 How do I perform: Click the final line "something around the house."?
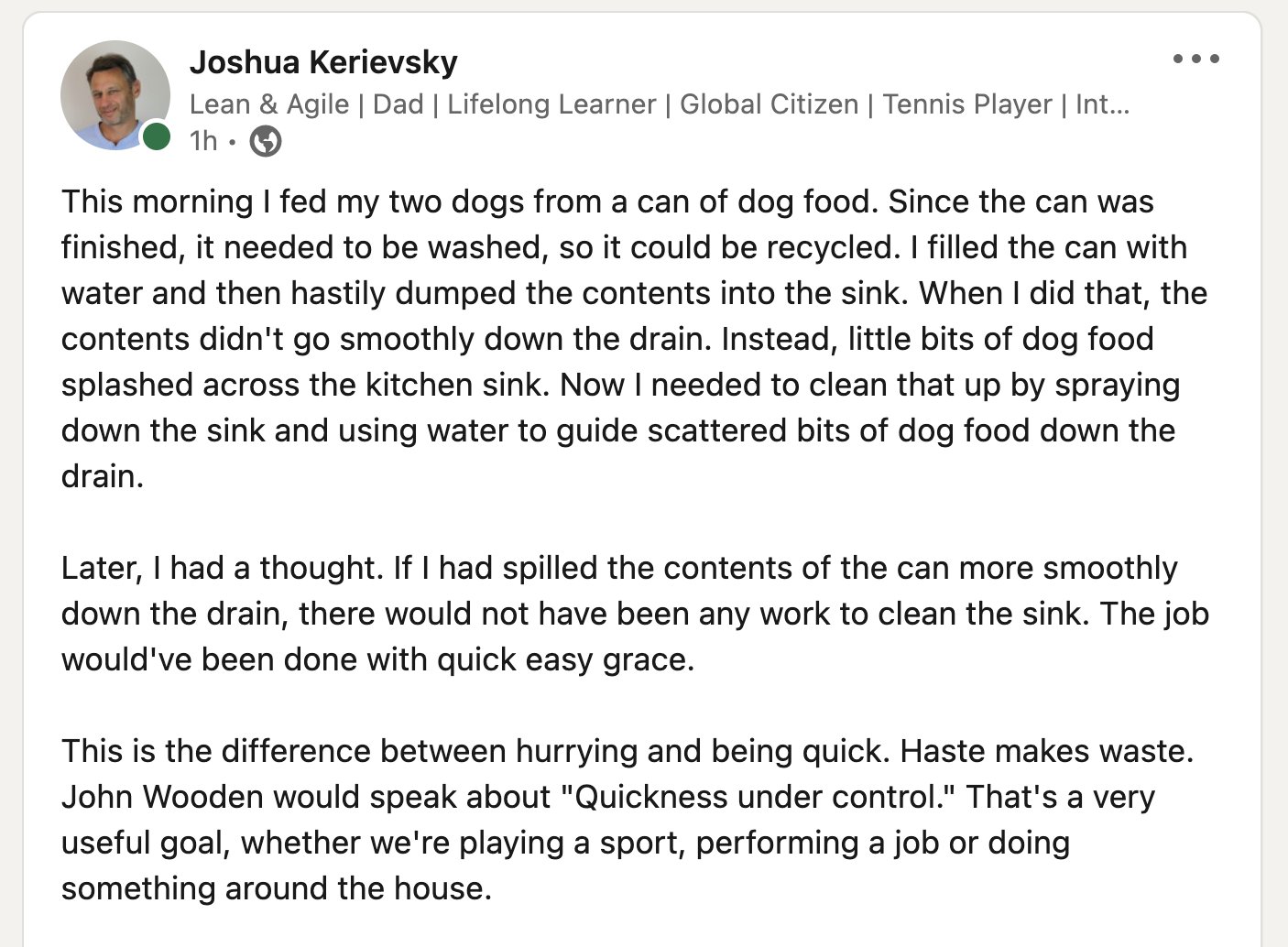[277, 888]
